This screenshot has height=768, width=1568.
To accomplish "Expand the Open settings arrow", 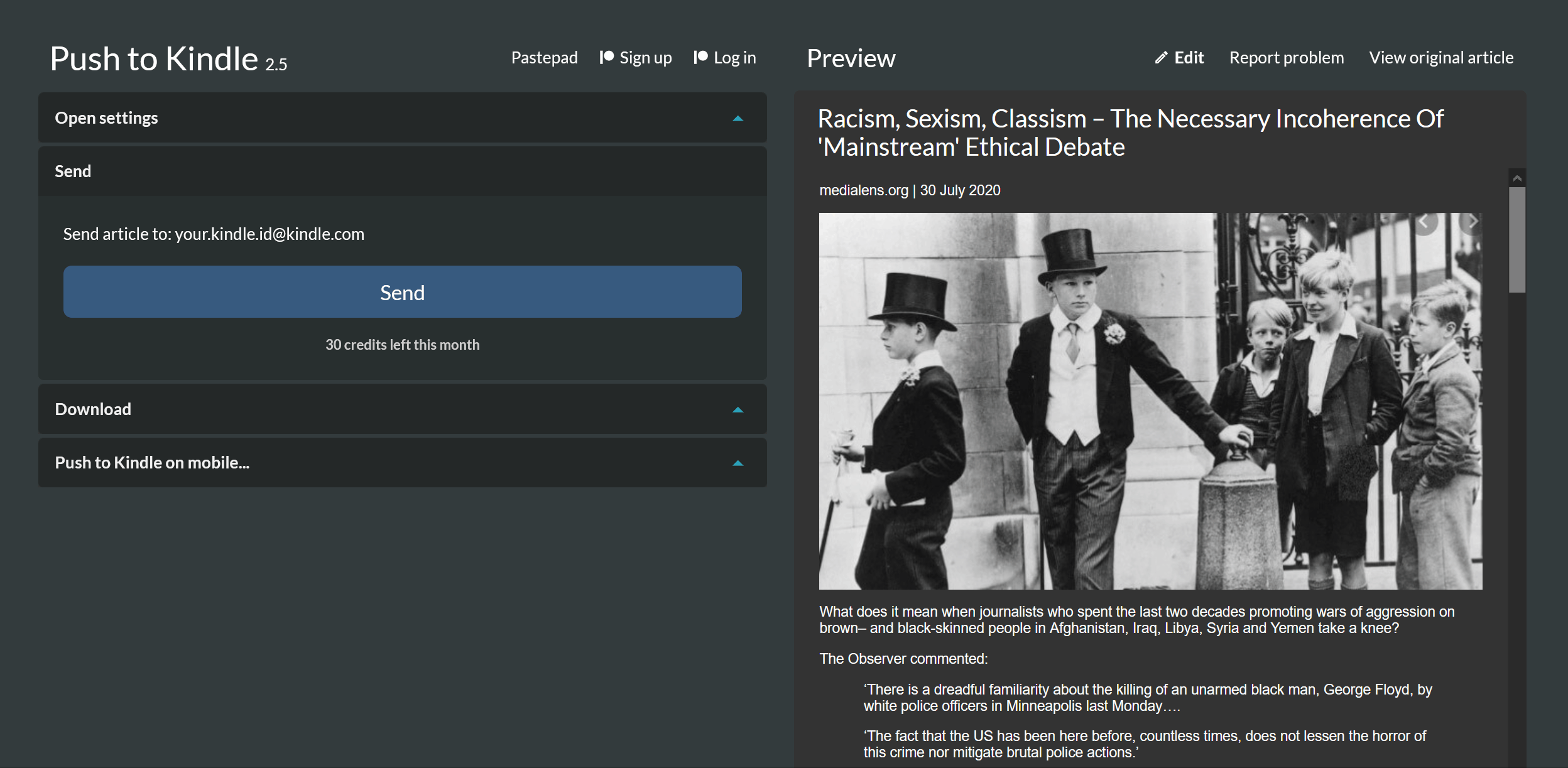I will click(738, 118).
